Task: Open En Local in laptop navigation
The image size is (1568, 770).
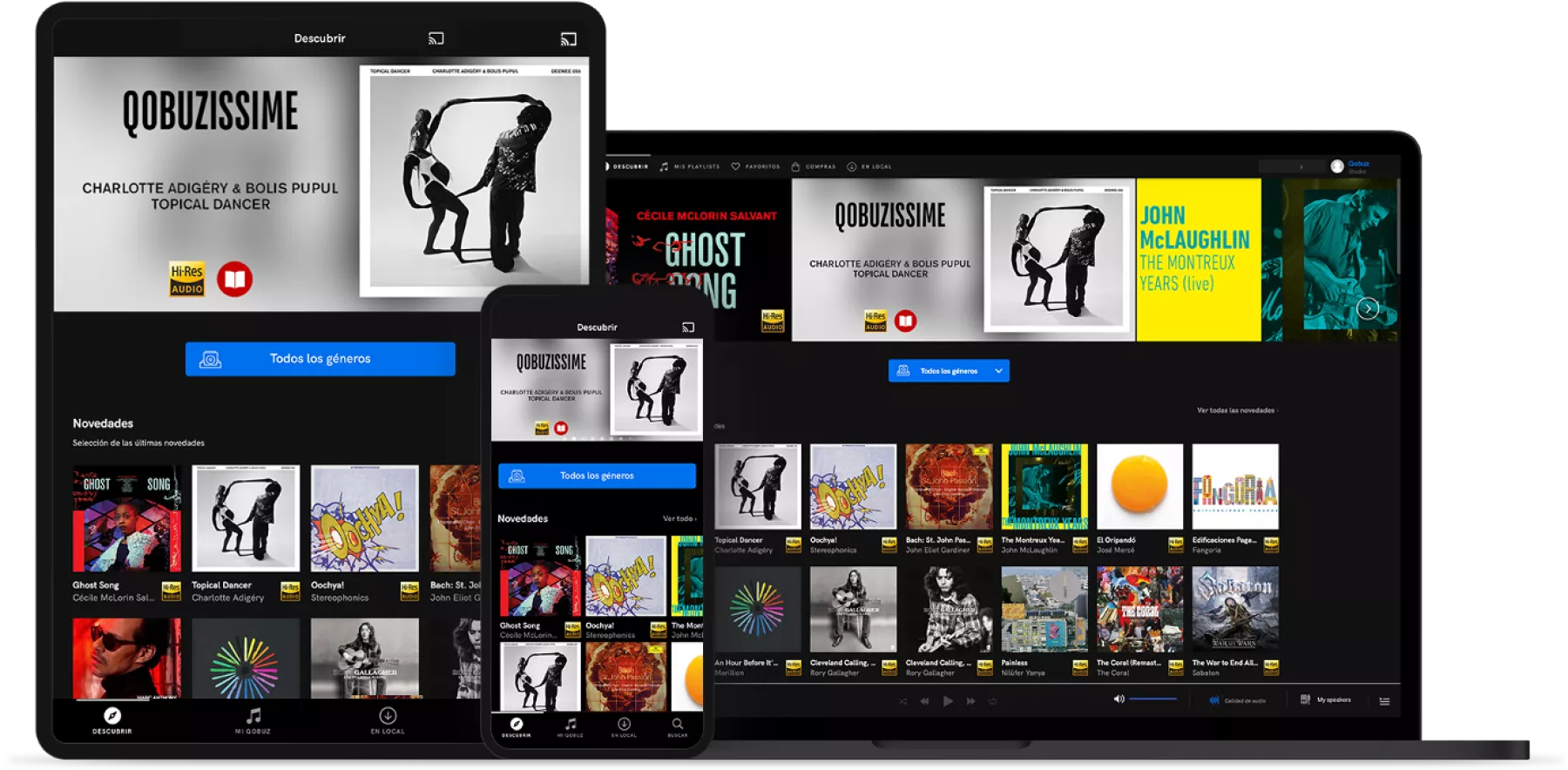Action: click(x=869, y=166)
